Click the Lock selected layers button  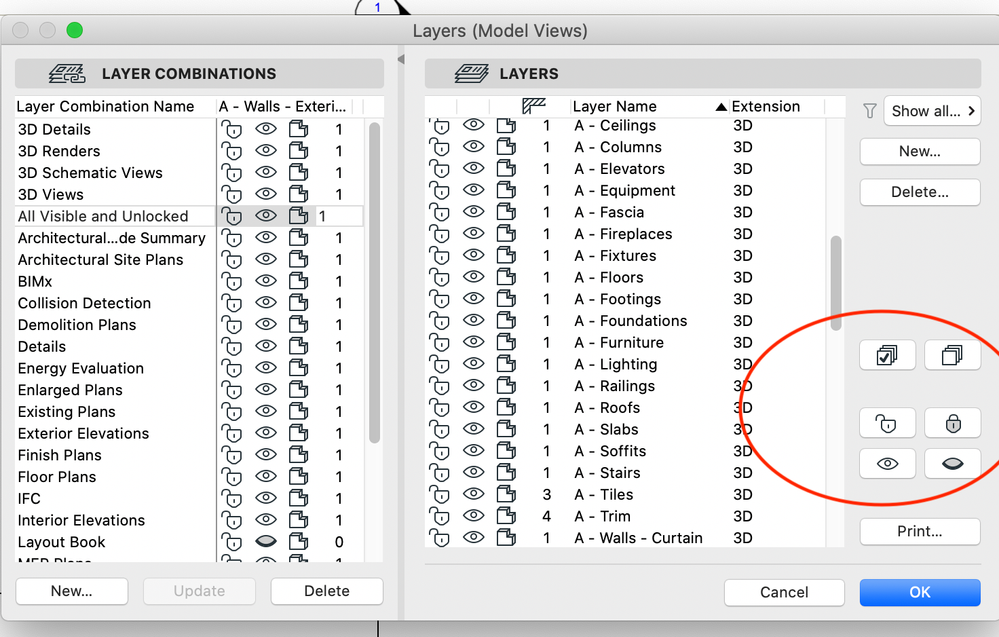[952, 424]
